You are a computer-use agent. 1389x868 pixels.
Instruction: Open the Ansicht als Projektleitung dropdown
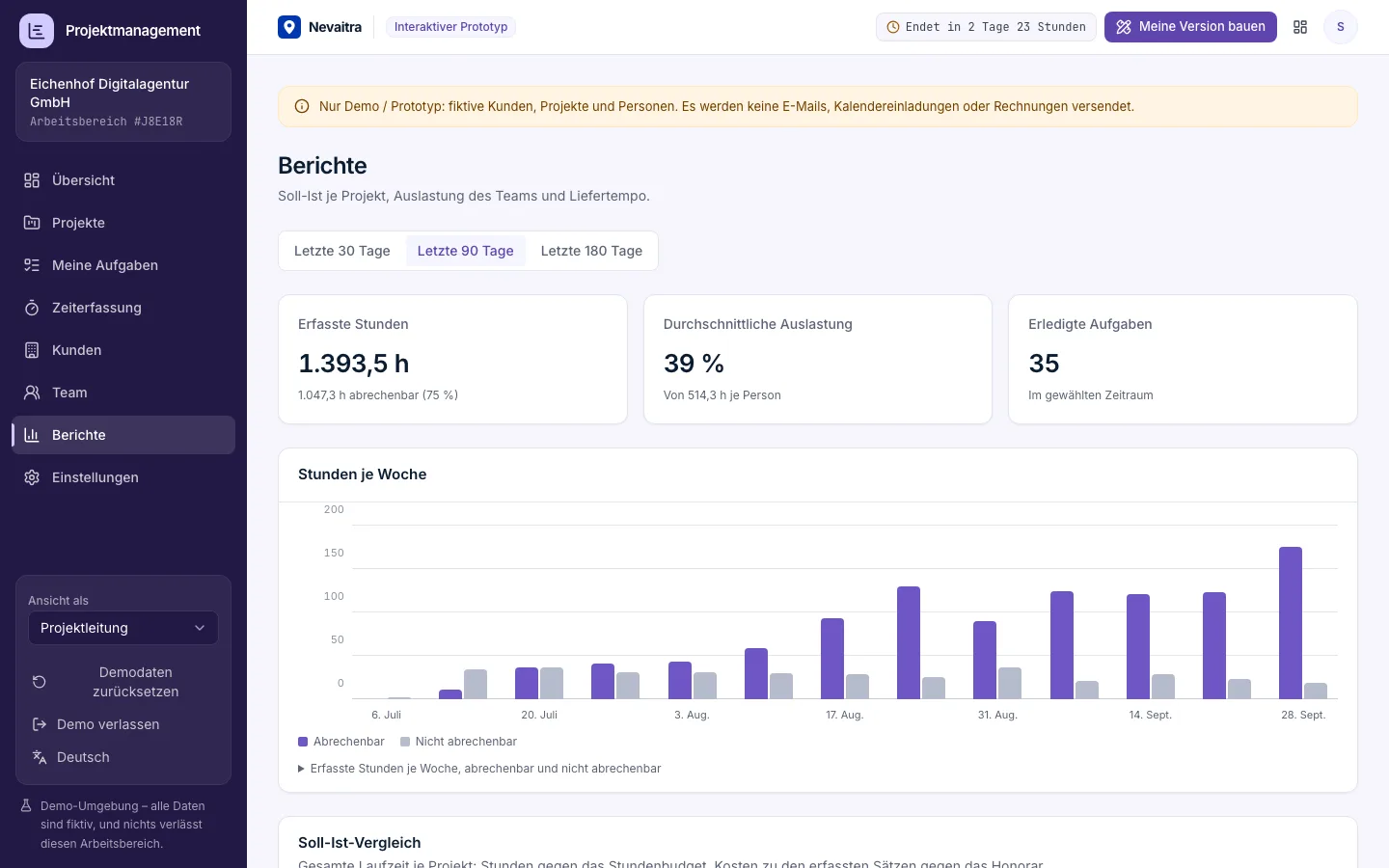[123, 628]
